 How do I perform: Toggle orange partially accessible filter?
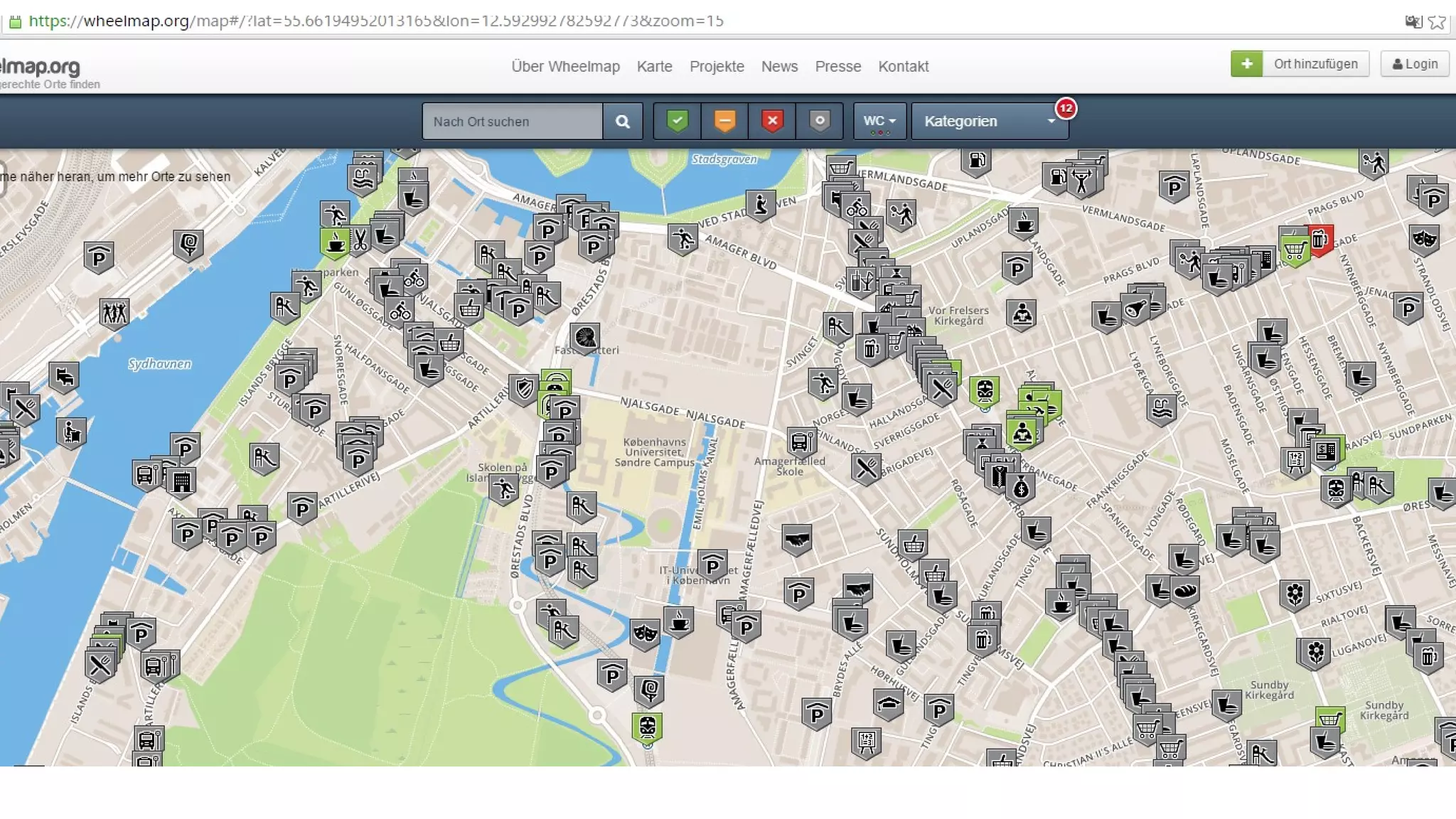[724, 121]
